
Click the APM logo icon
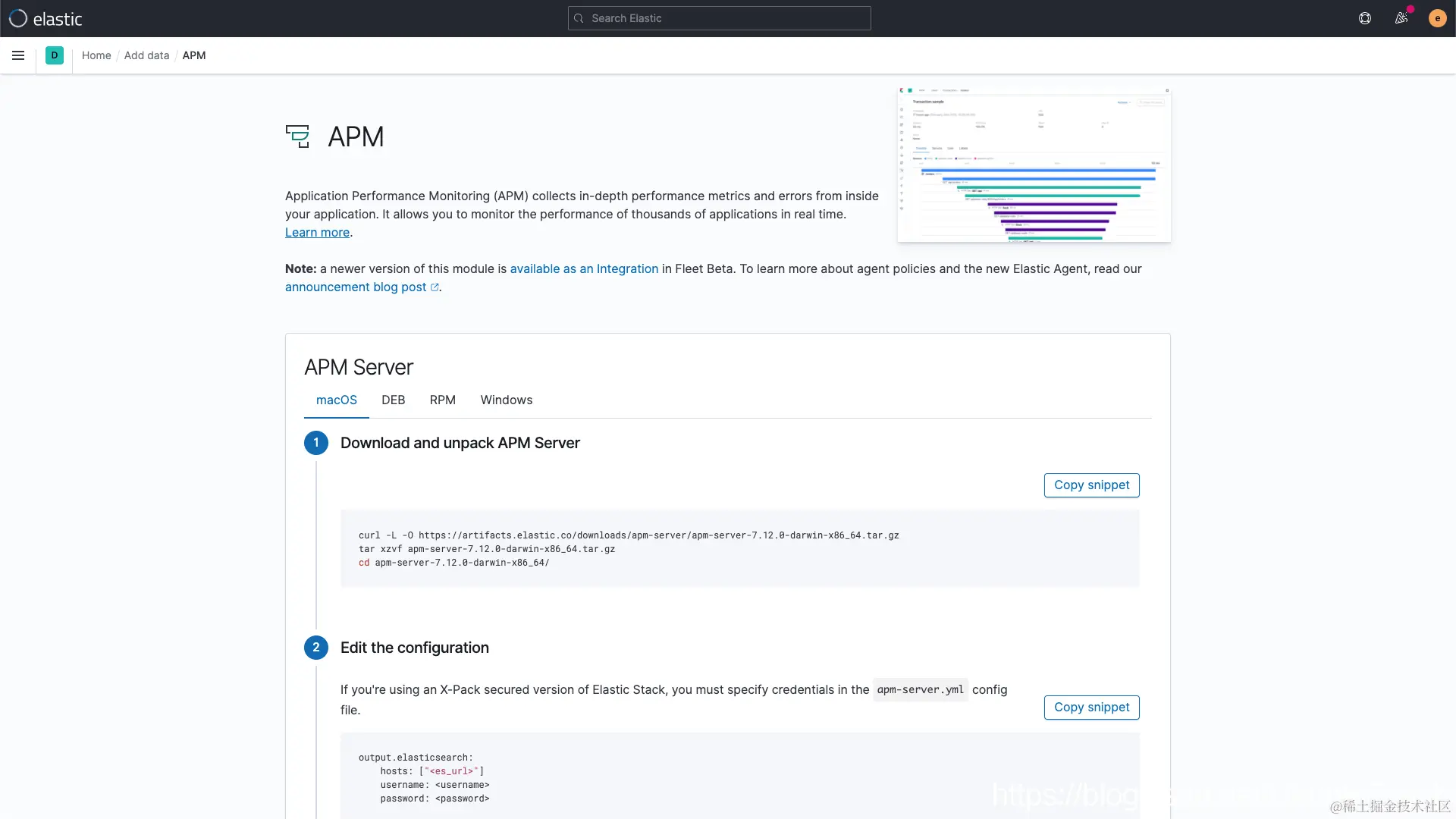(298, 136)
